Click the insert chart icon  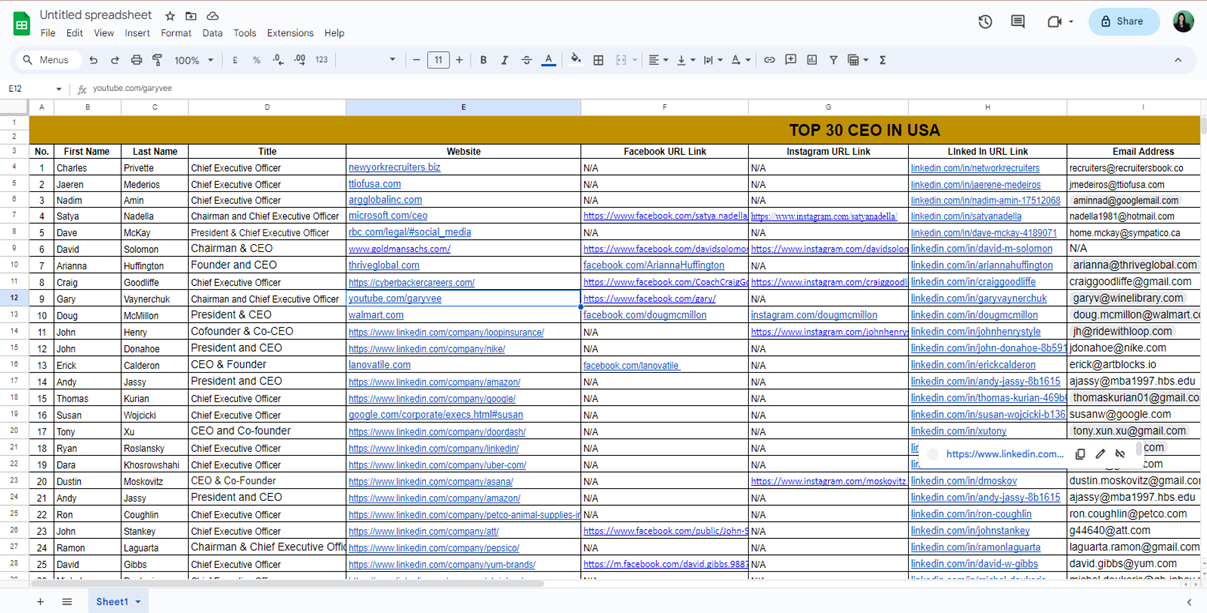[812, 60]
